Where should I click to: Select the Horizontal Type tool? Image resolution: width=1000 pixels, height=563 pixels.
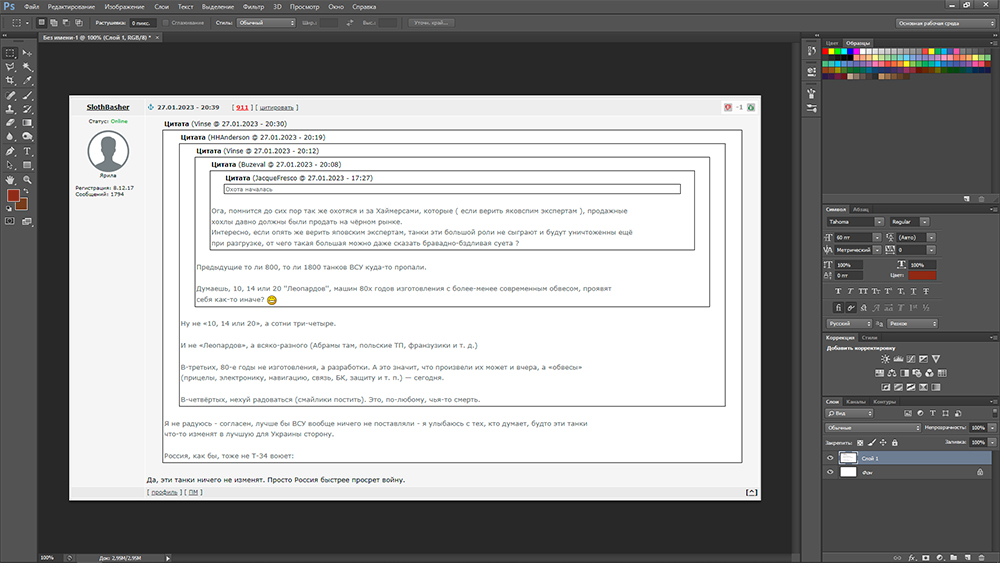[x=27, y=152]
